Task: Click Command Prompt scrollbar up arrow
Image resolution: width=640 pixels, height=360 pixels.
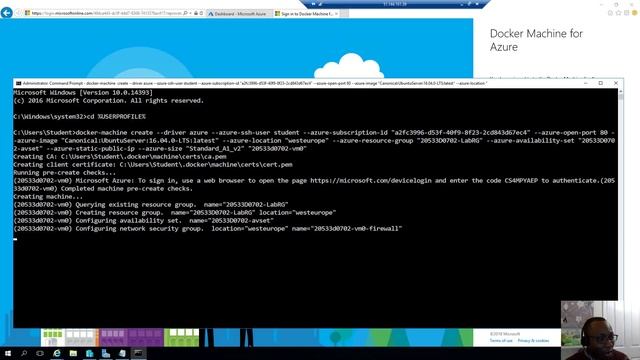Action: coord(621,92)
